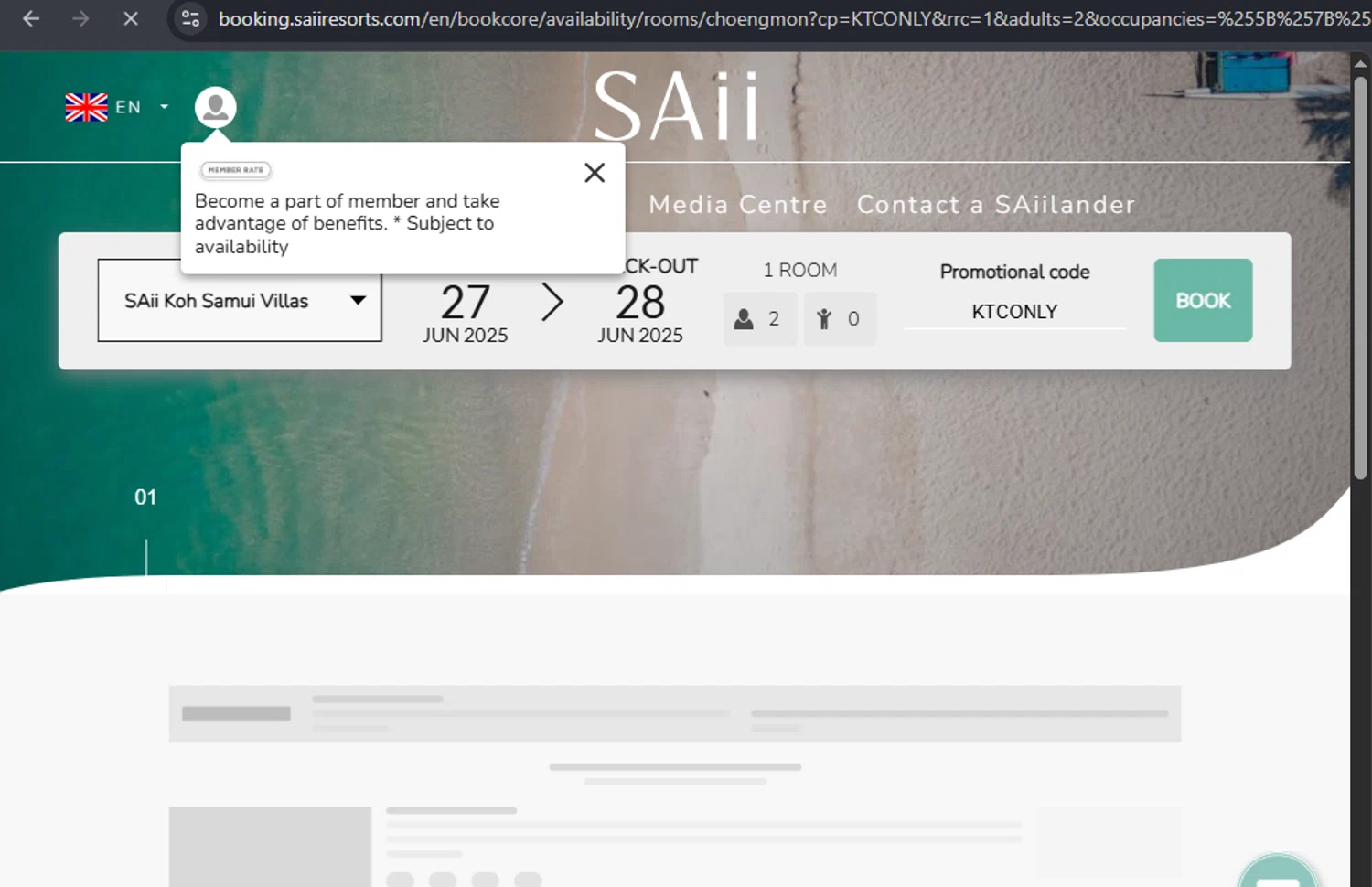Viewport: 1372px width, 887px height.
Task: Click the scrollbar up arrow
Action: (x=1361, y=62)
